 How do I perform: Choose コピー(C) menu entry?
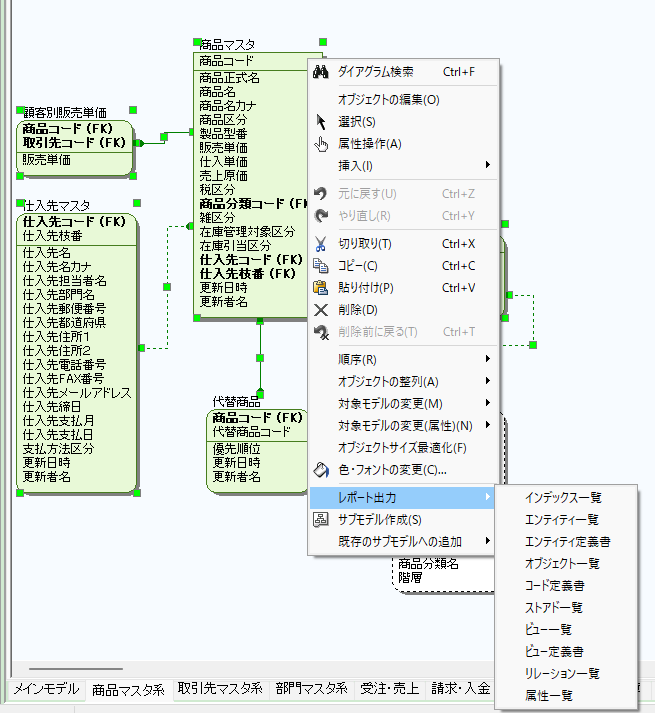(x=403, y=266)
